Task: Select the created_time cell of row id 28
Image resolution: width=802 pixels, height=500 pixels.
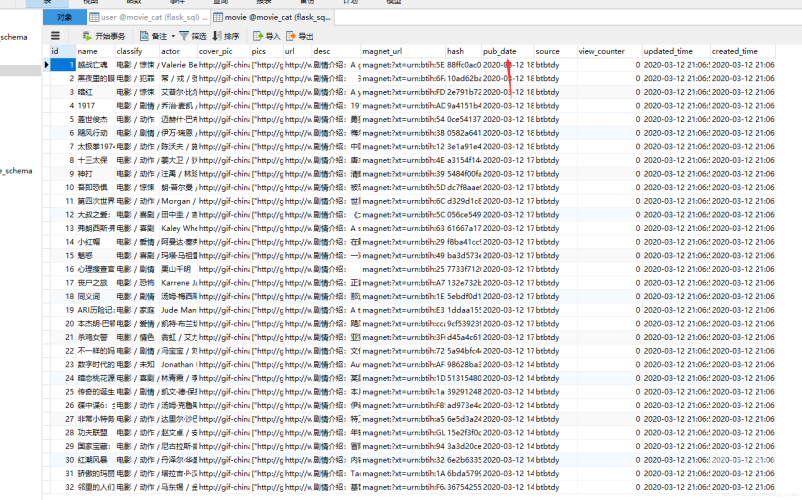Action: (x=743, y=433)
